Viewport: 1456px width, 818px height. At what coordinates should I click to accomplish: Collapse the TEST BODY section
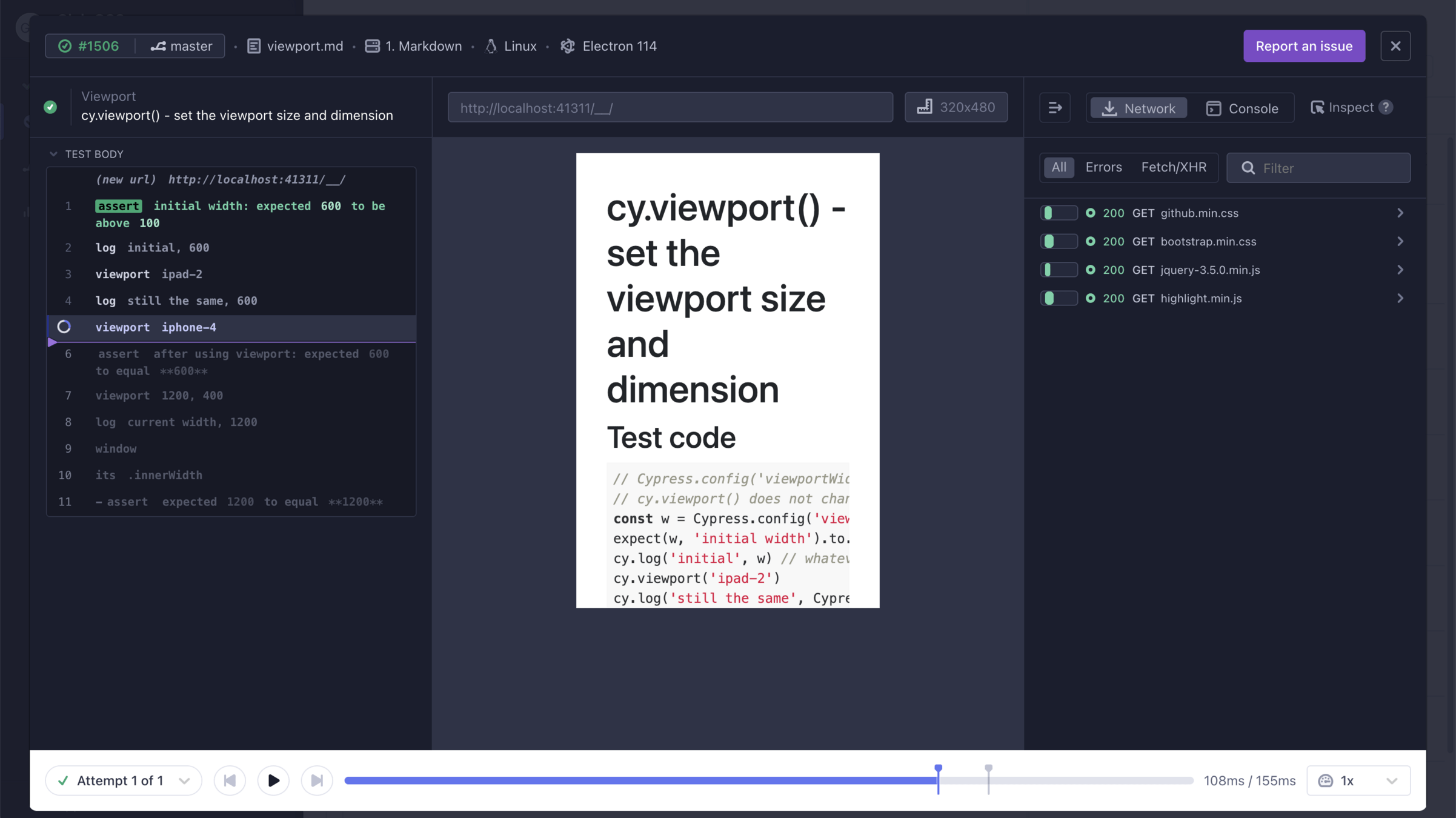click(x=54, y=154)
